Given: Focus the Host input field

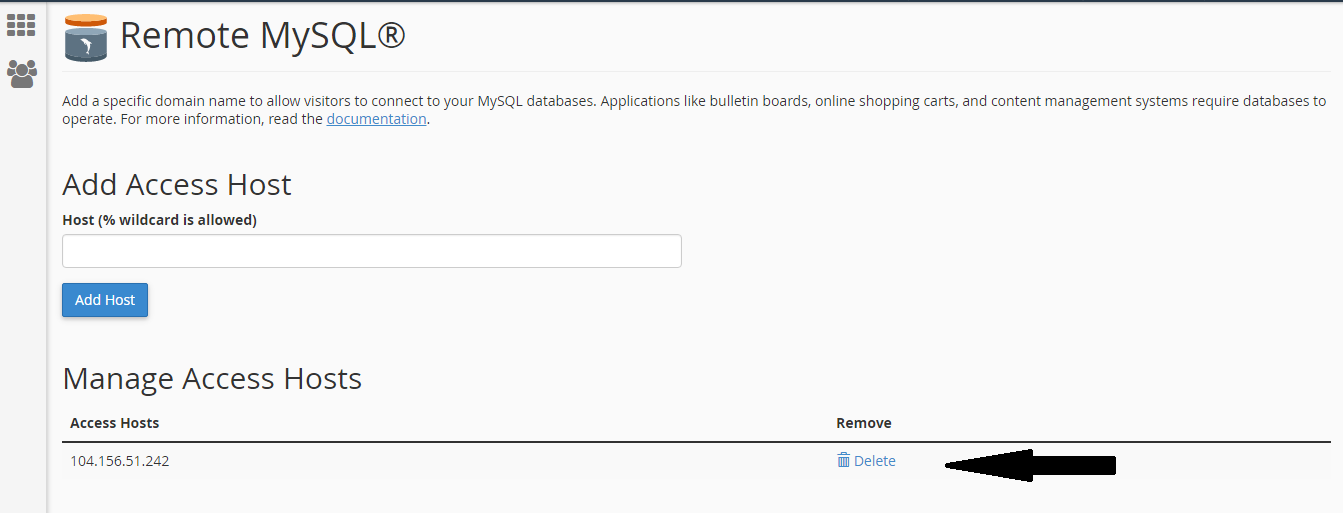Looking at the screenshot, I should [371, 251].
